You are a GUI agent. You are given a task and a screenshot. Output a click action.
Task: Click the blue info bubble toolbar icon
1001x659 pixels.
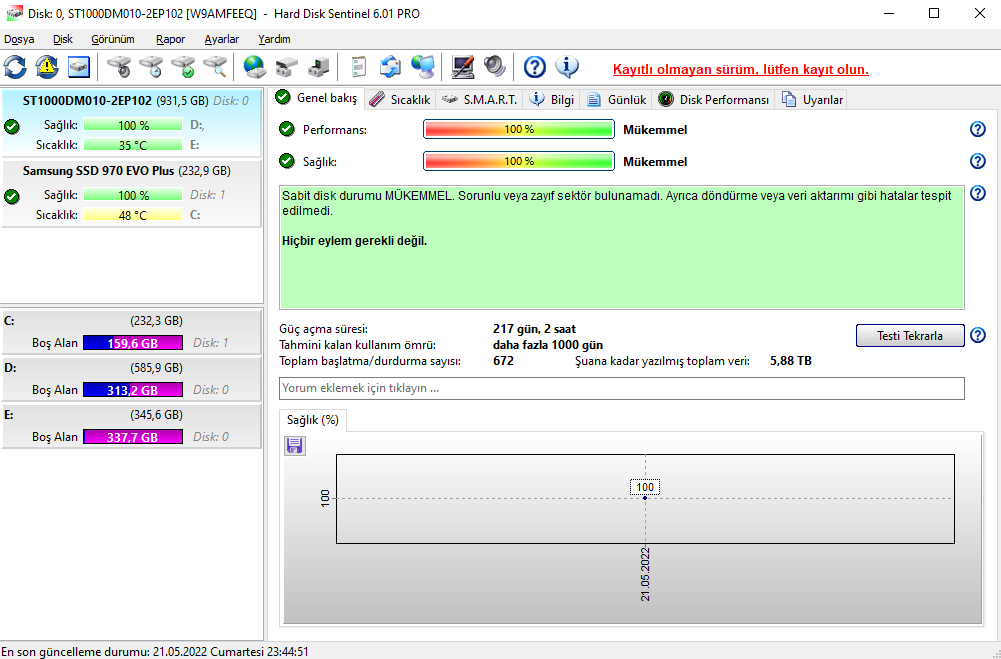pos(566,66)
